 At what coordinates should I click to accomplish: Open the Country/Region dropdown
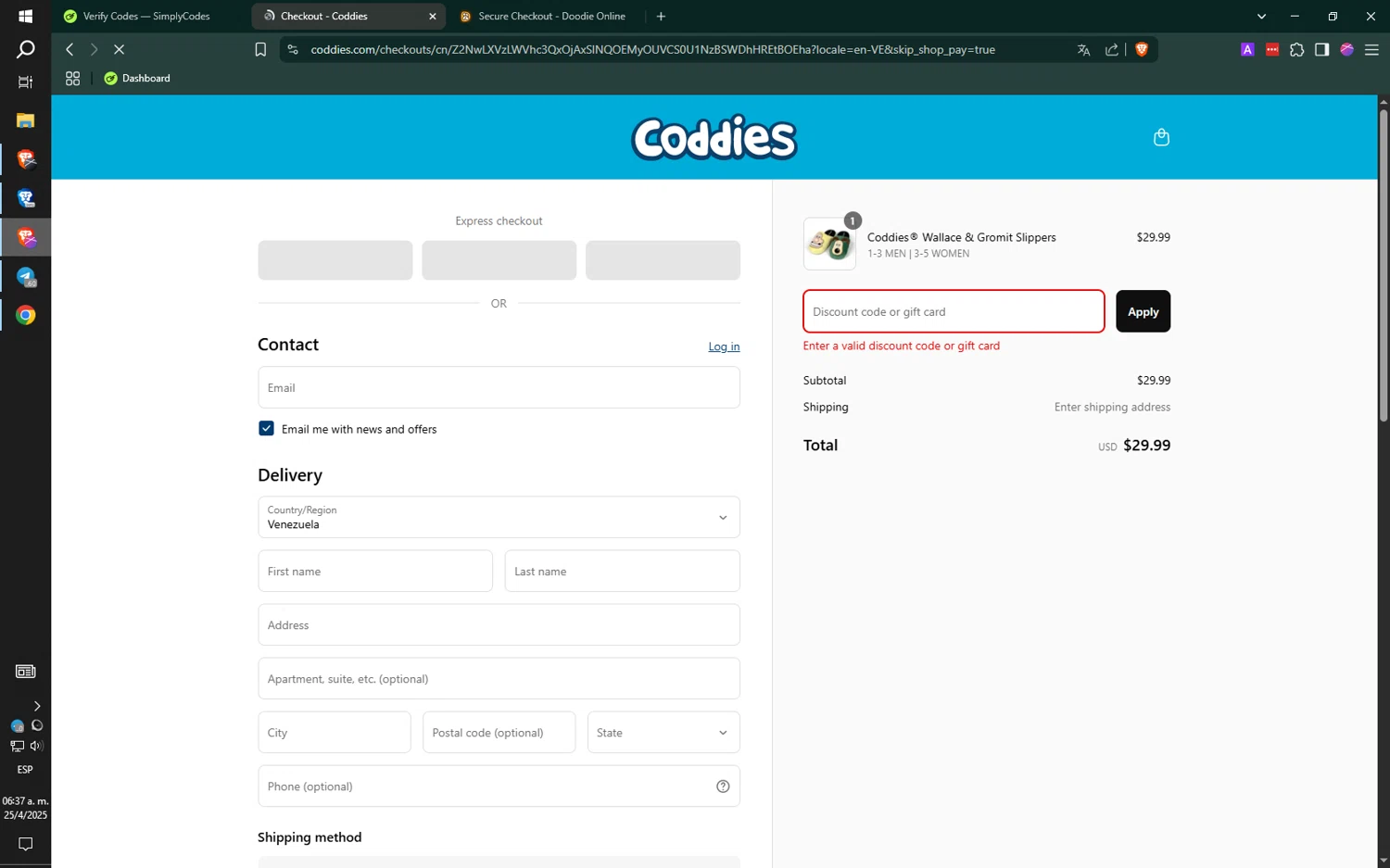click(x=499, y=517)
